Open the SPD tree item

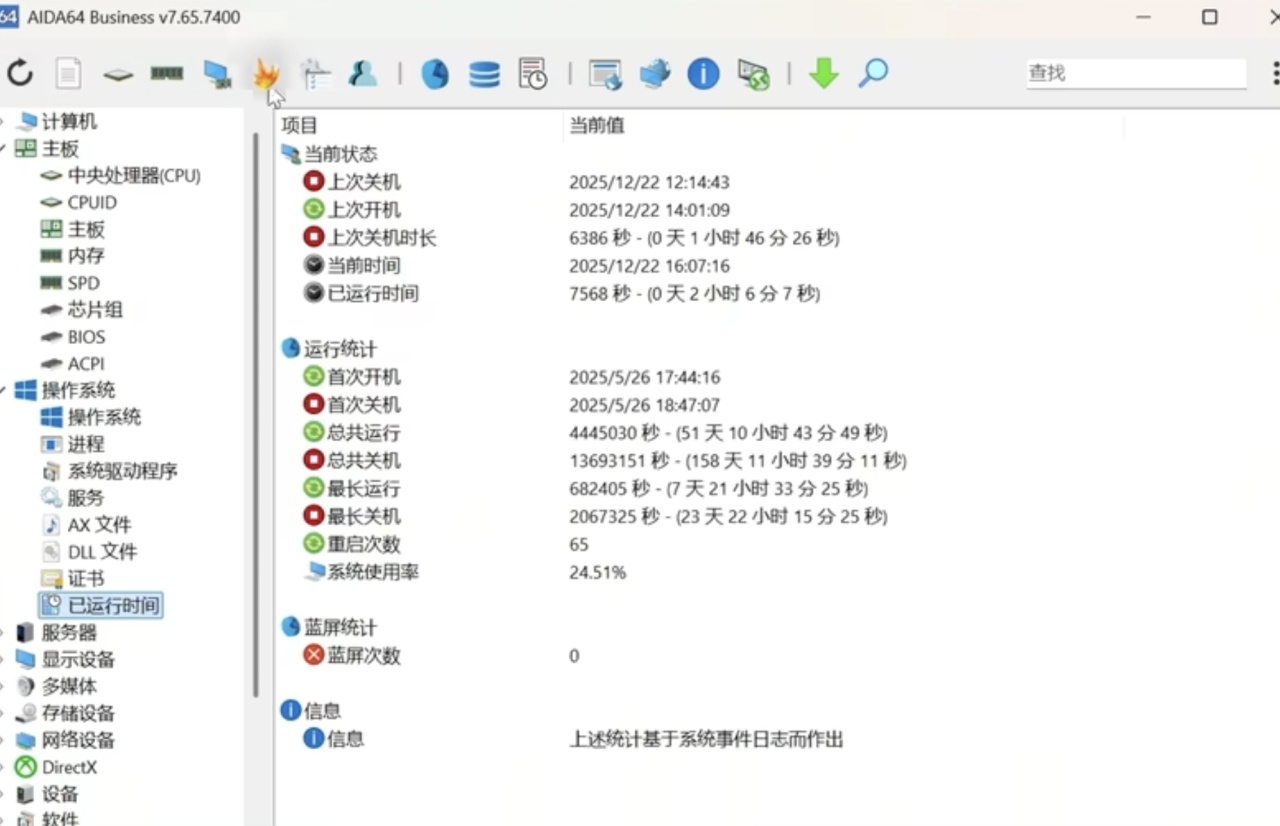click(x=83, y=283)
